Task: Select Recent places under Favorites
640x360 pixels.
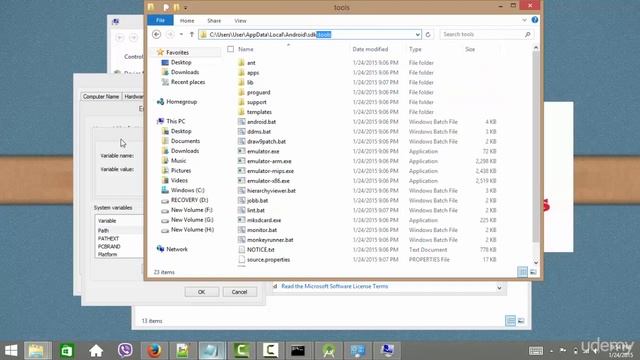Action: tap(188, 82)
